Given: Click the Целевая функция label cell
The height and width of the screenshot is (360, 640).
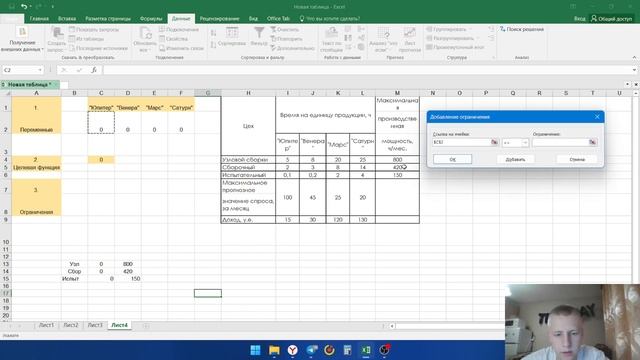Looking at the screenshot, I should pyautogui.click(x=36, y=167).
